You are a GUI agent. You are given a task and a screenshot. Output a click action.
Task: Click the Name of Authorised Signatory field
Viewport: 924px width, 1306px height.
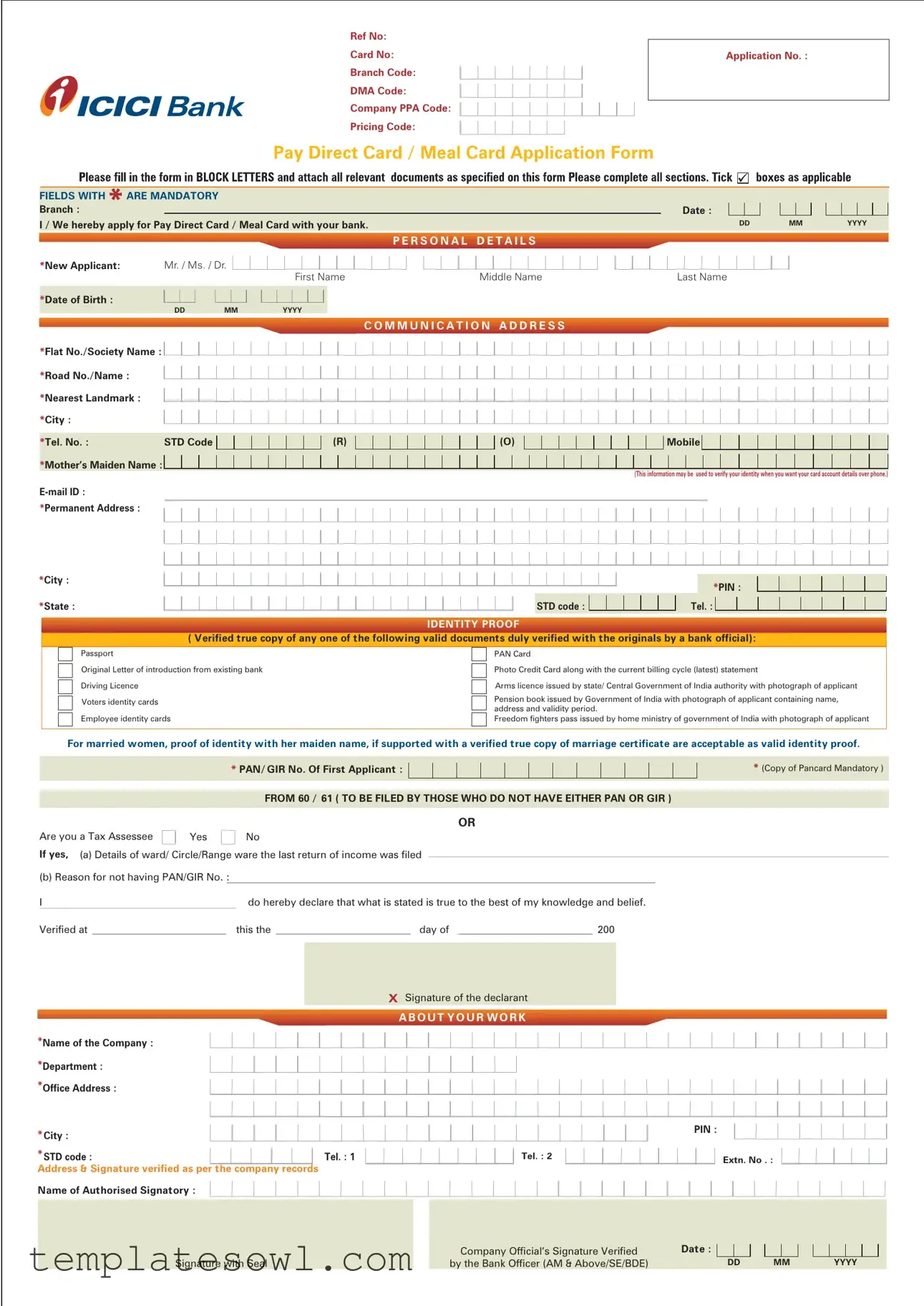(x=548, y=1189)
